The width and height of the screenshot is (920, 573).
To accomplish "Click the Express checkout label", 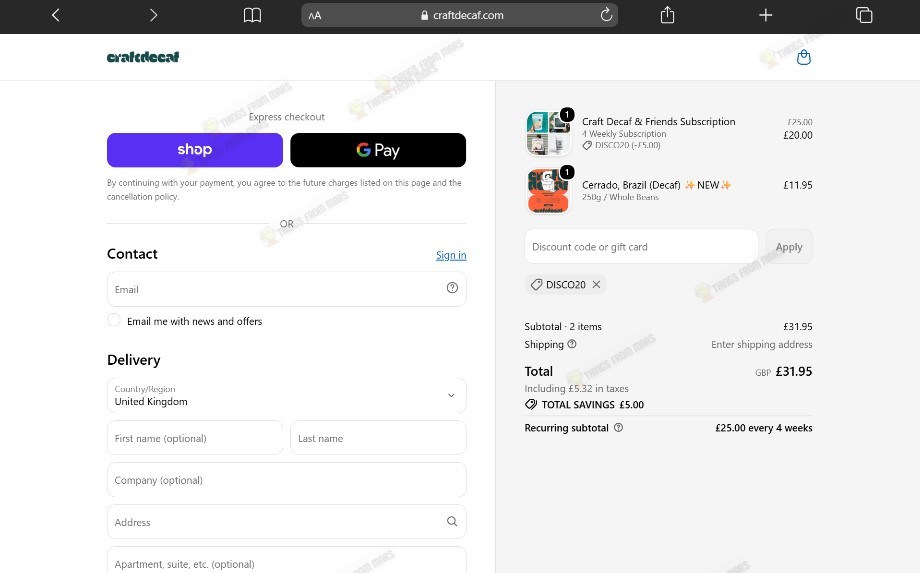I will click(286, 117).
